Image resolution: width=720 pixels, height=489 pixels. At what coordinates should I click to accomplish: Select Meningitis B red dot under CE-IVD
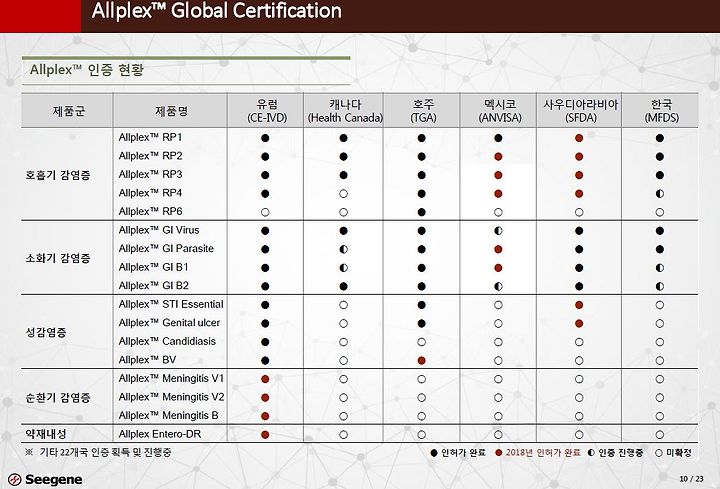coord(265,416)
